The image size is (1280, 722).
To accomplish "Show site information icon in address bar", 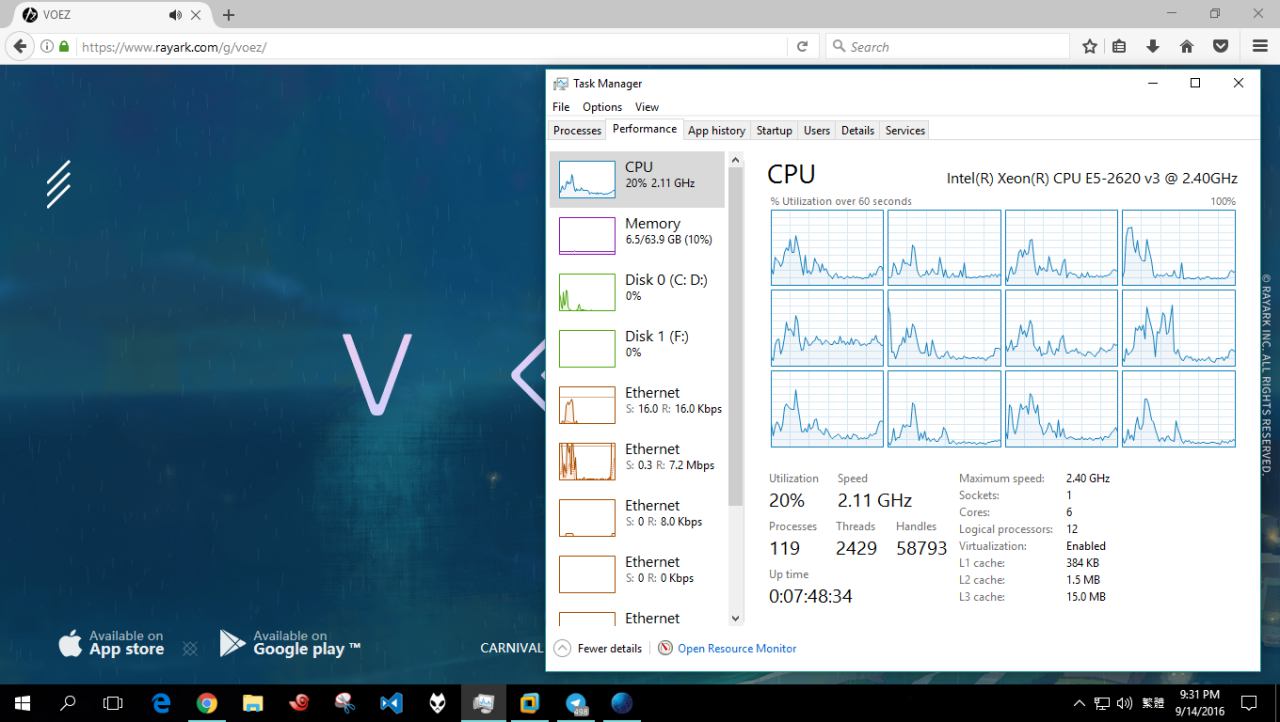I will [x=47, y=46].
